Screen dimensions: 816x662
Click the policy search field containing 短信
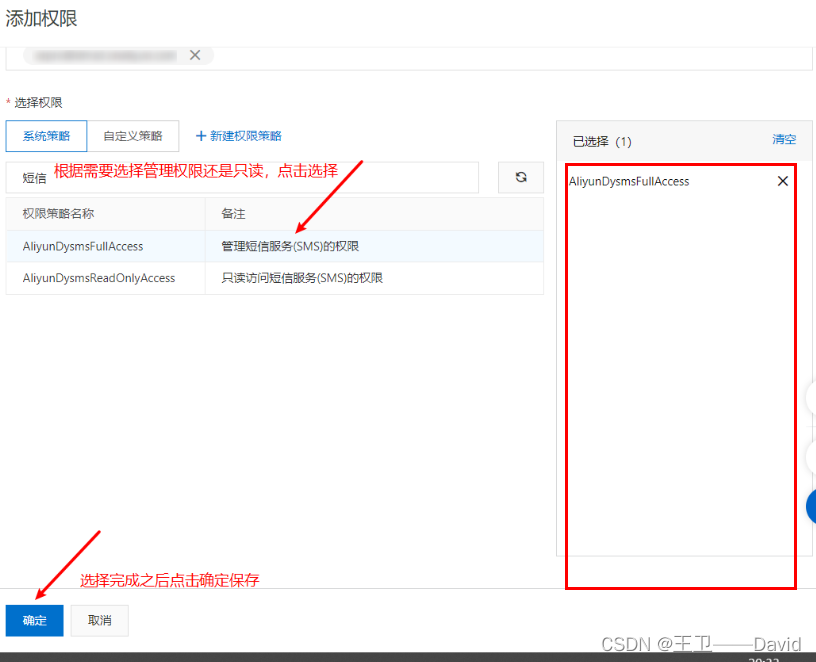pos(242,177)
